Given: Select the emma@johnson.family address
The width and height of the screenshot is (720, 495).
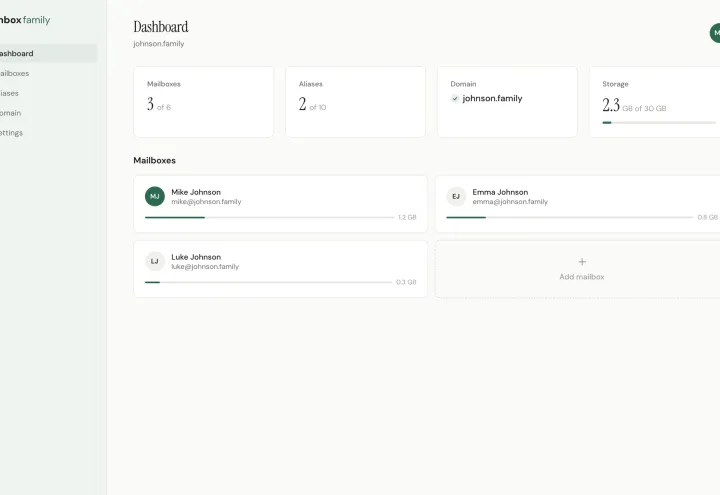Looking at the screenshot, I should (510, 202).
